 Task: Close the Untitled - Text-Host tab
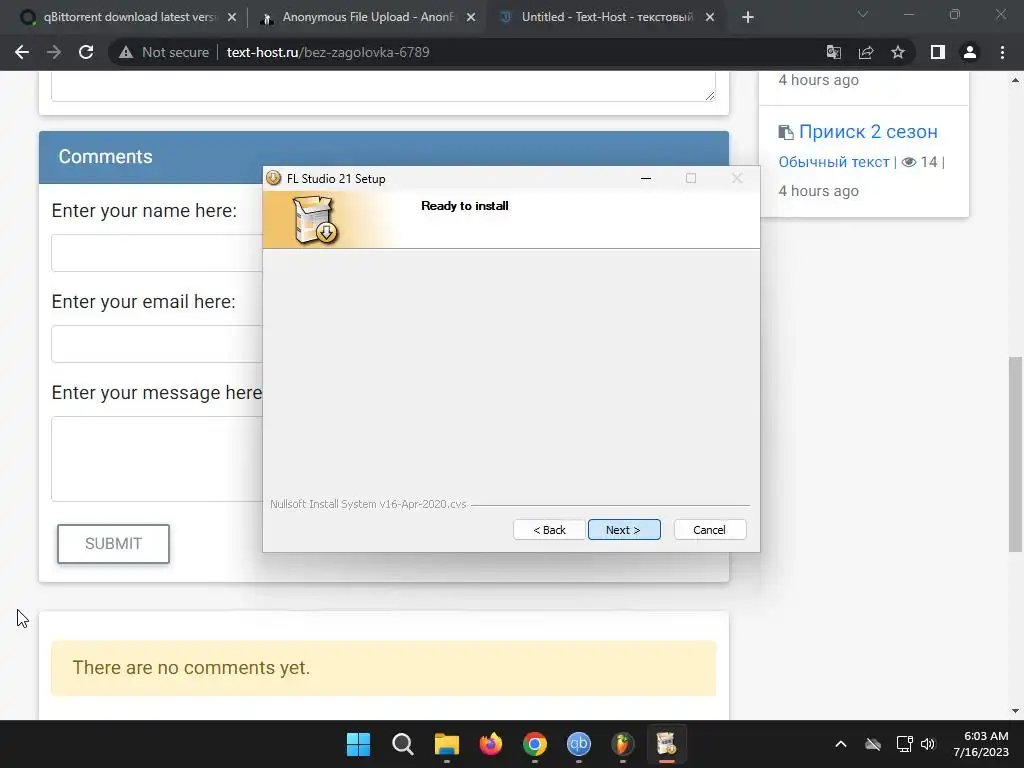click(710, 18)
